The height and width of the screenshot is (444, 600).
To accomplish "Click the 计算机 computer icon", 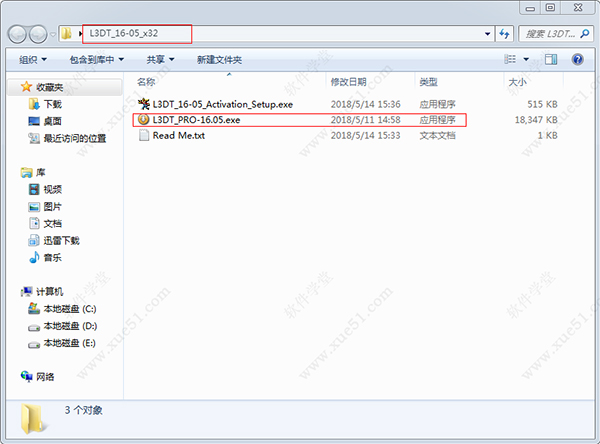I will pyautogui.click(x=26, y=291).
